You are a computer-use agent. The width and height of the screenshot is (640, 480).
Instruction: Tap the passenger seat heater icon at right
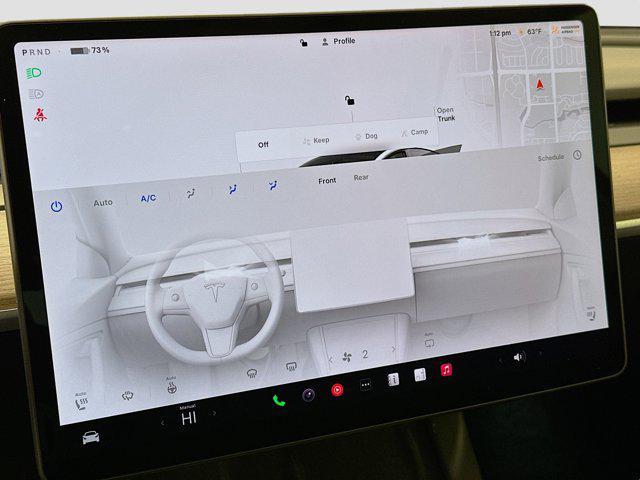591,313
